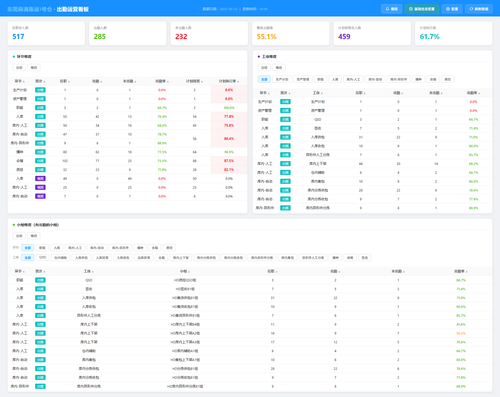Sort bottom group table by 工序 column

coord(88,271)
